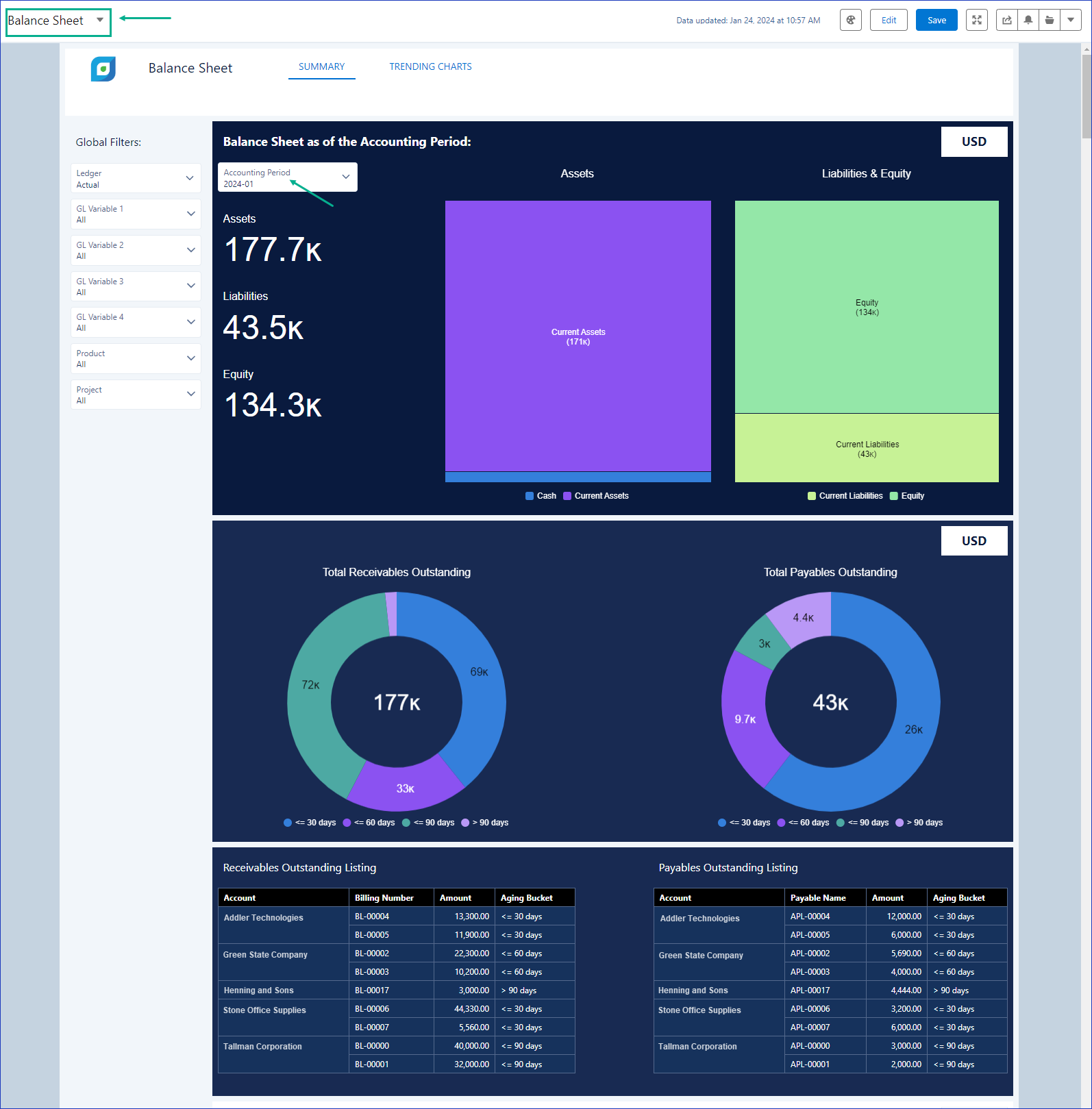Expand the GL Variable 3 filter
Image resolution: width=1092 pixels, height=1109 pixels.
click(x=136, y=286)
